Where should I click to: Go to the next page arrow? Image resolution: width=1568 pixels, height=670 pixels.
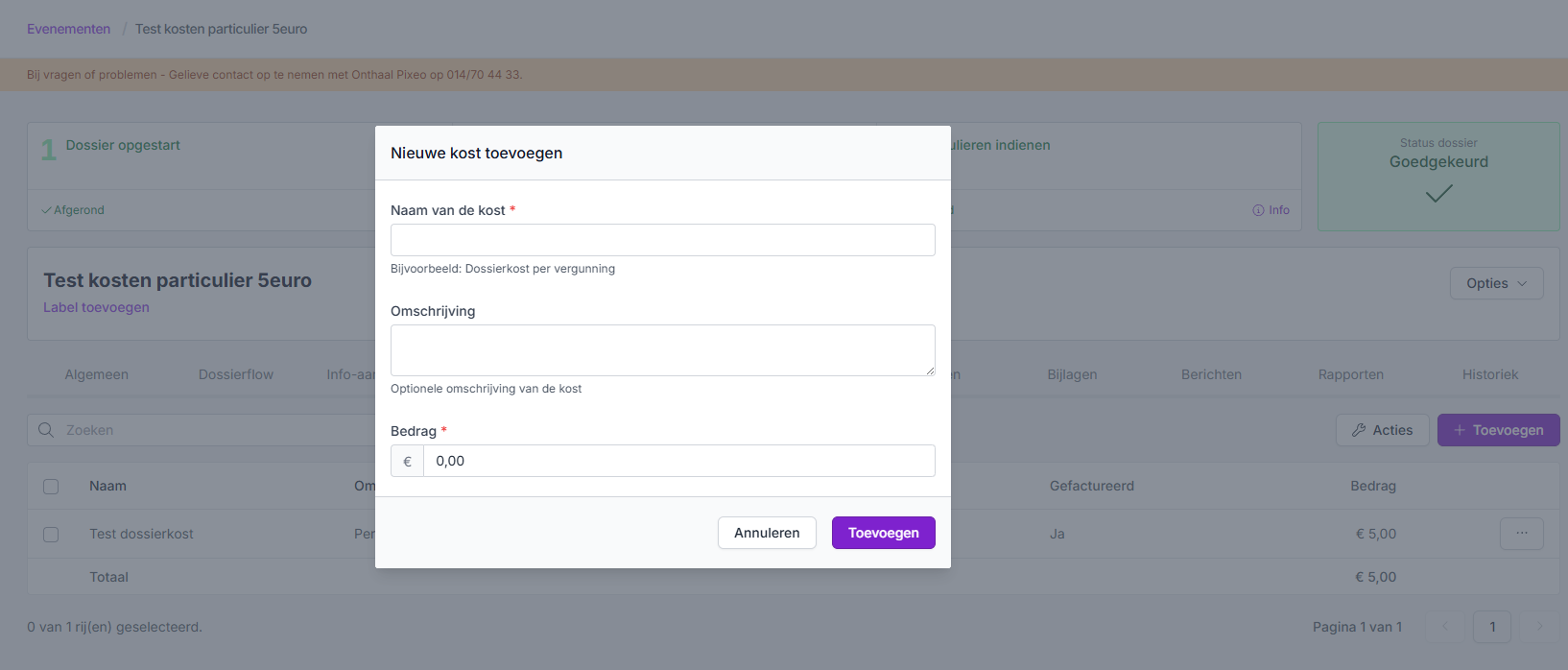1539,627
